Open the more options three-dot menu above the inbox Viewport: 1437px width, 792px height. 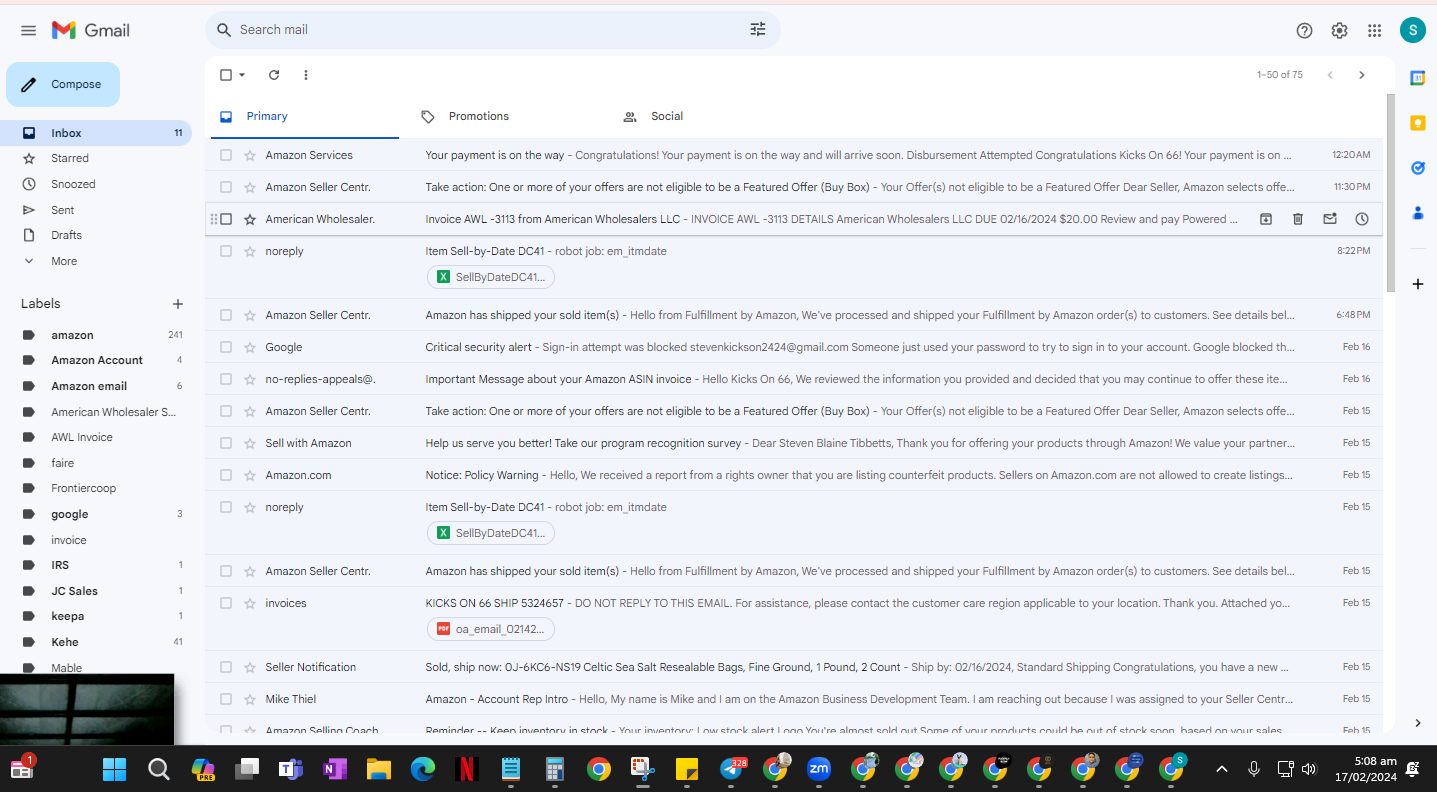click(306, 75)
